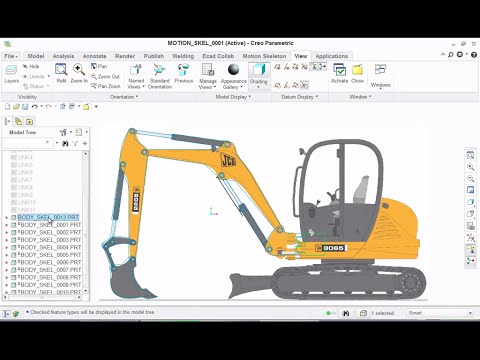Select BODY_SKEL_0001.PRT in model tree

[50, 225]
